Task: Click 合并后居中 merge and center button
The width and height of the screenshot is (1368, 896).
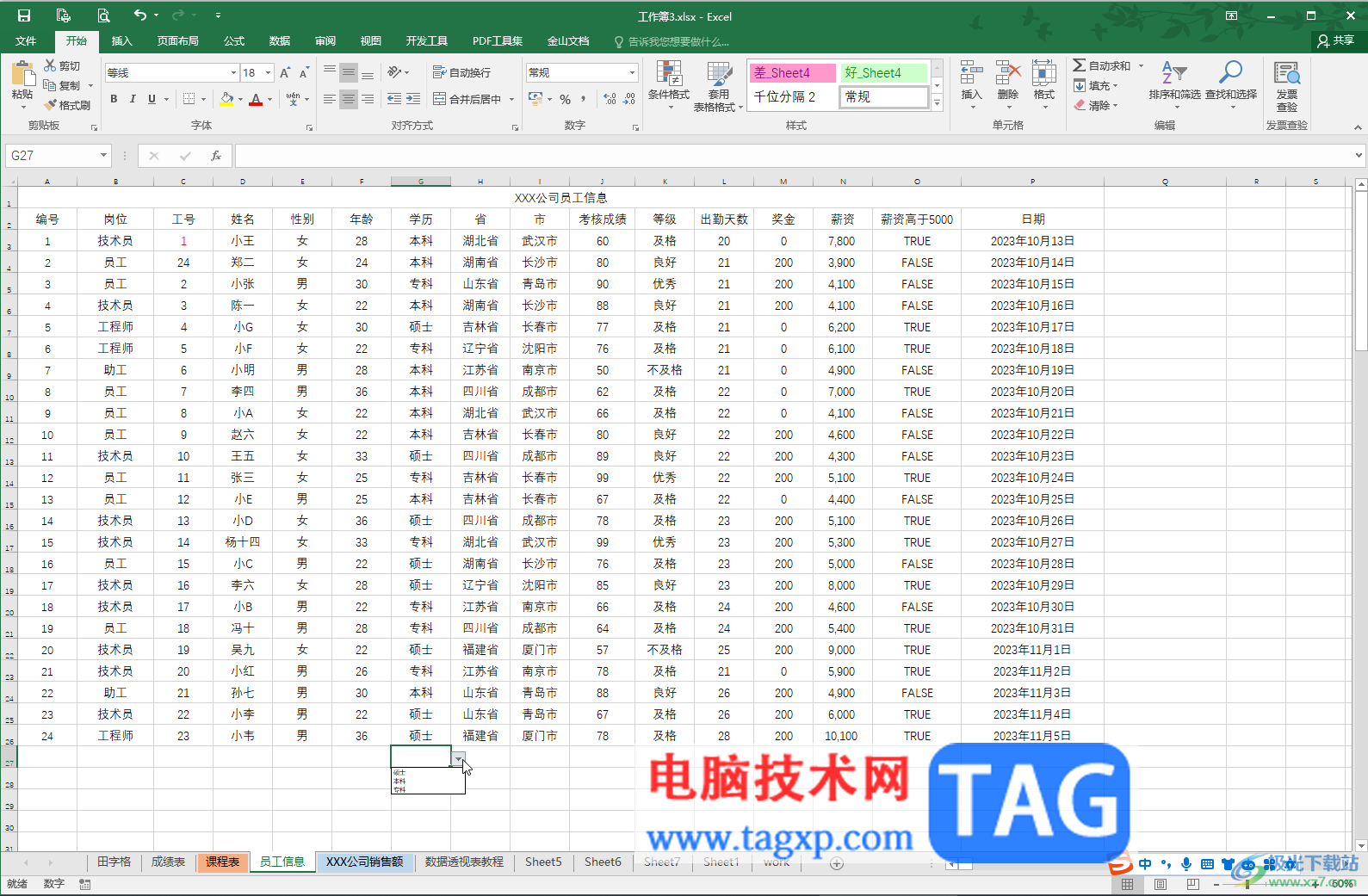Action: pyautogui.click(x=467, y=99)
